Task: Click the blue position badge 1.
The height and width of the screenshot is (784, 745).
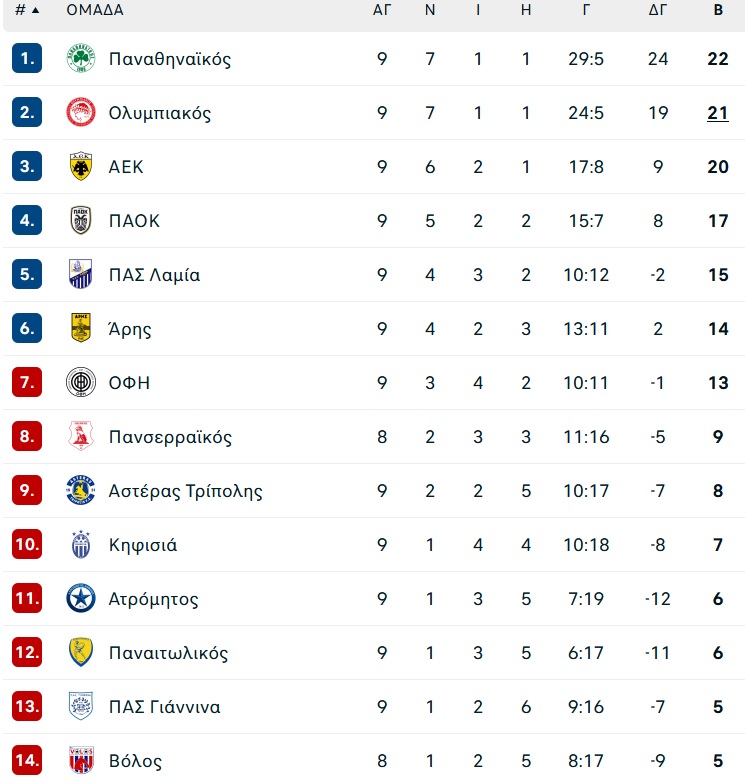Action: pyautogui.click(x=26, y=58)
